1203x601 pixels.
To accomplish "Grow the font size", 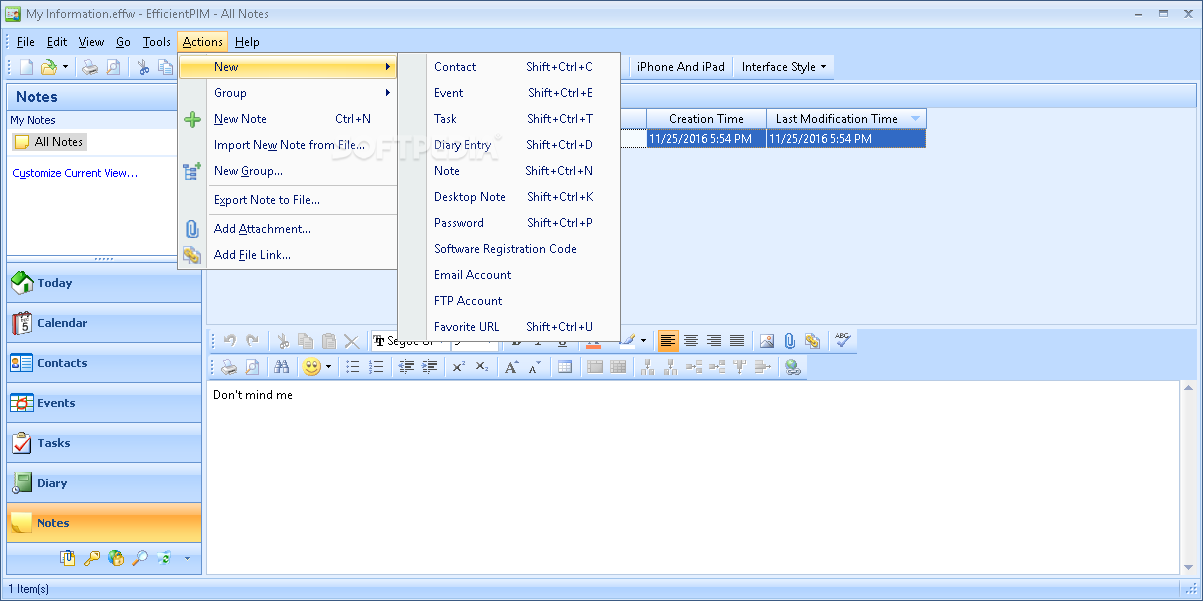I will (x=511, y=367).
